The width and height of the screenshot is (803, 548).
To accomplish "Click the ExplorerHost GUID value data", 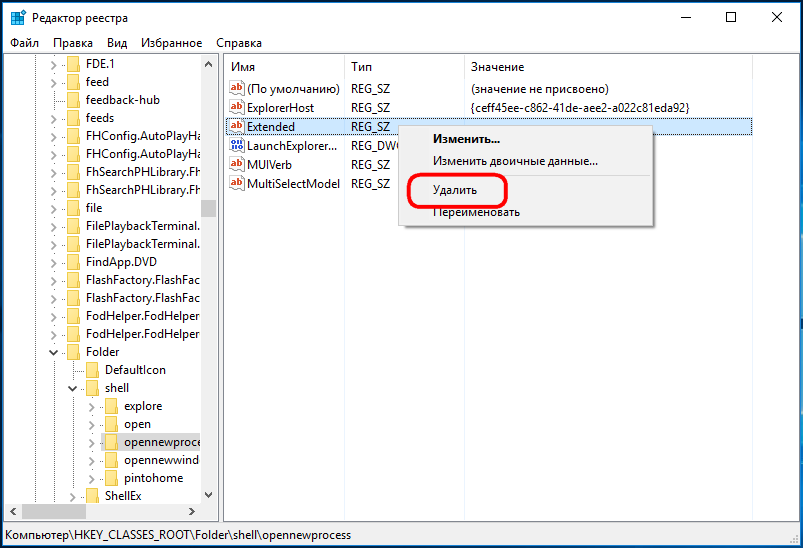I will point(580,108).
